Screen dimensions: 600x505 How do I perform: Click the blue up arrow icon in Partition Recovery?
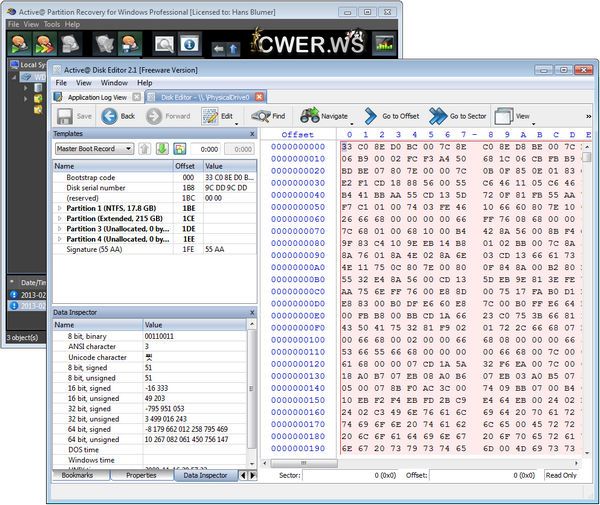(x=233, y=49)
